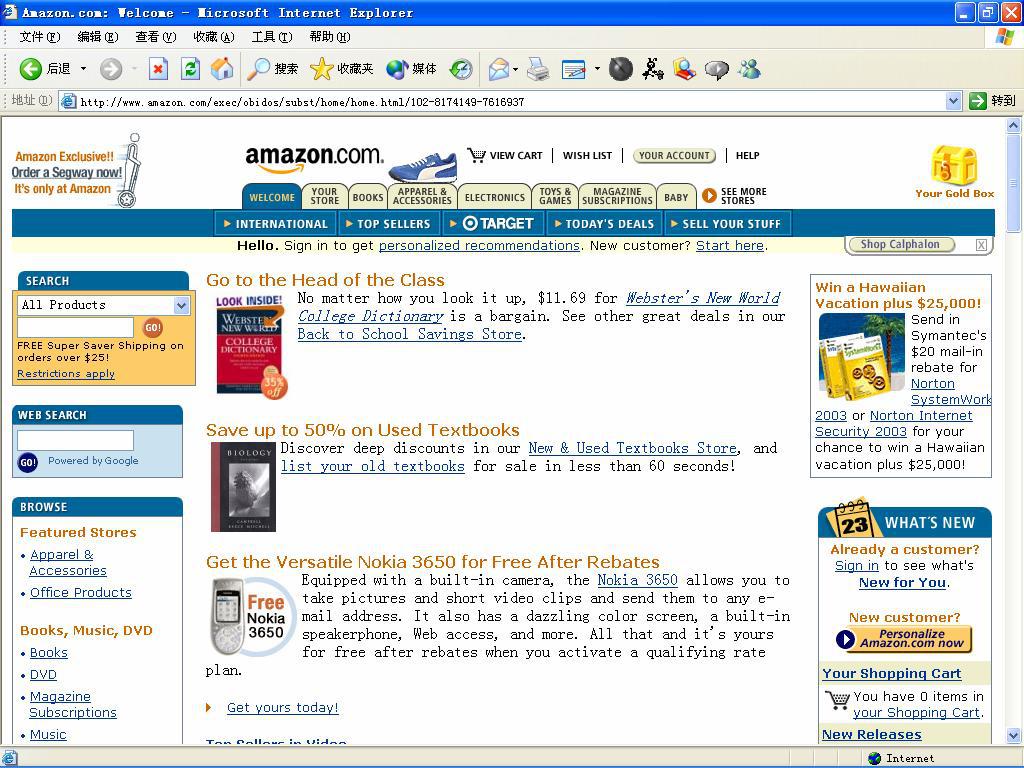Click the vertical scrollbar down arrow
This screenshot has width=1024, height=768.
pos(1013,735)
